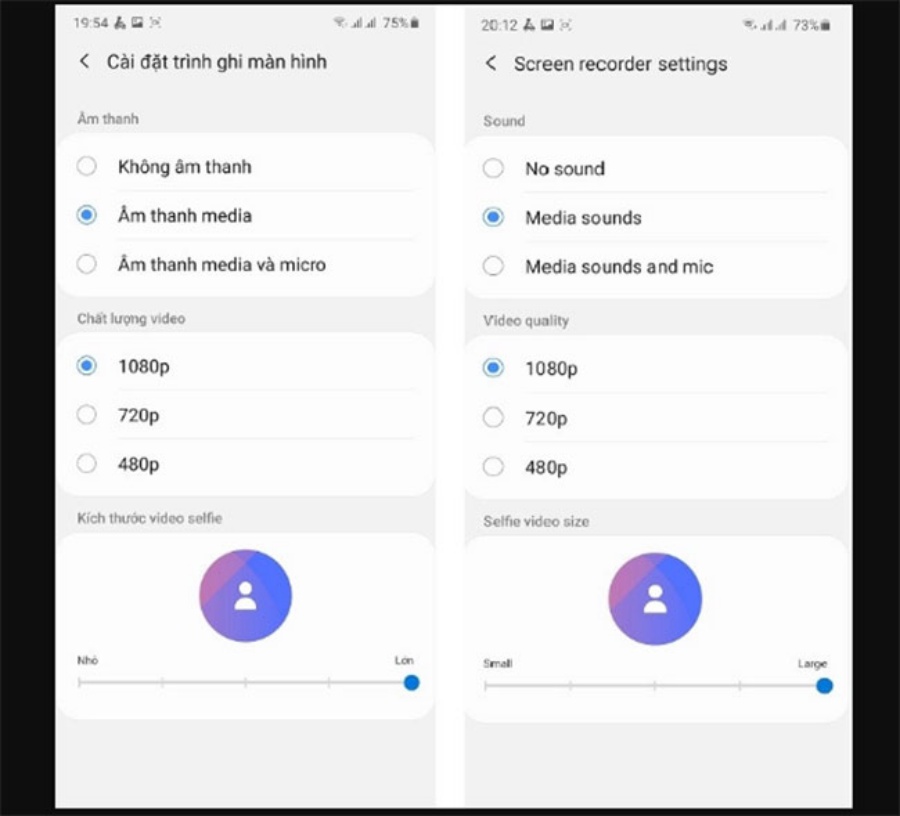This screenshot has width=900, height=816.
Task: Select the No sound radio button
Action: 493,169
